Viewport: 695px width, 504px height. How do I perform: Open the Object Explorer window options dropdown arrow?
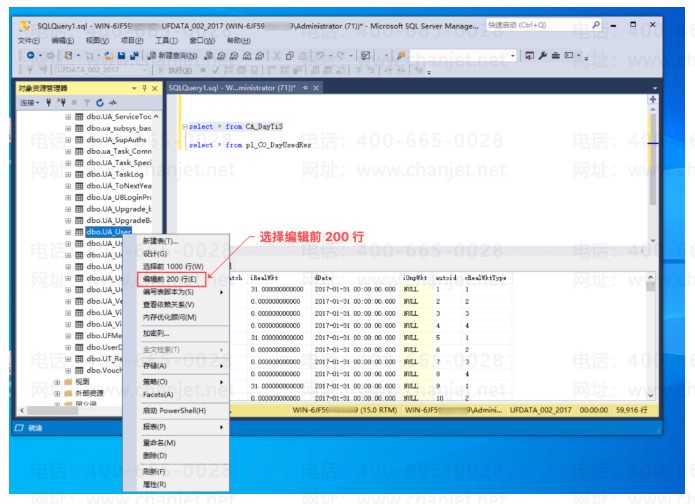click(134, 88)
